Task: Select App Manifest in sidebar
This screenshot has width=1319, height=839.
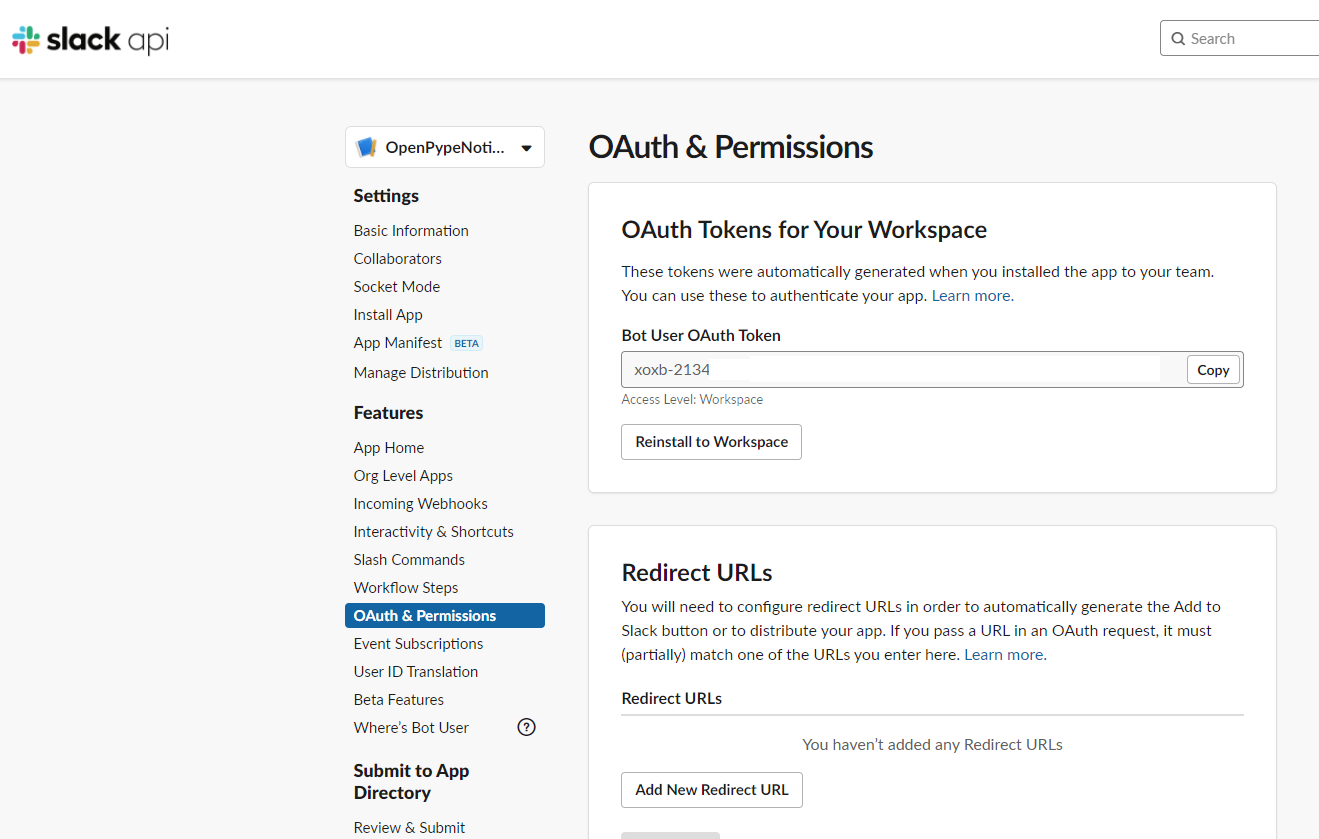Action: click(397, 343)
